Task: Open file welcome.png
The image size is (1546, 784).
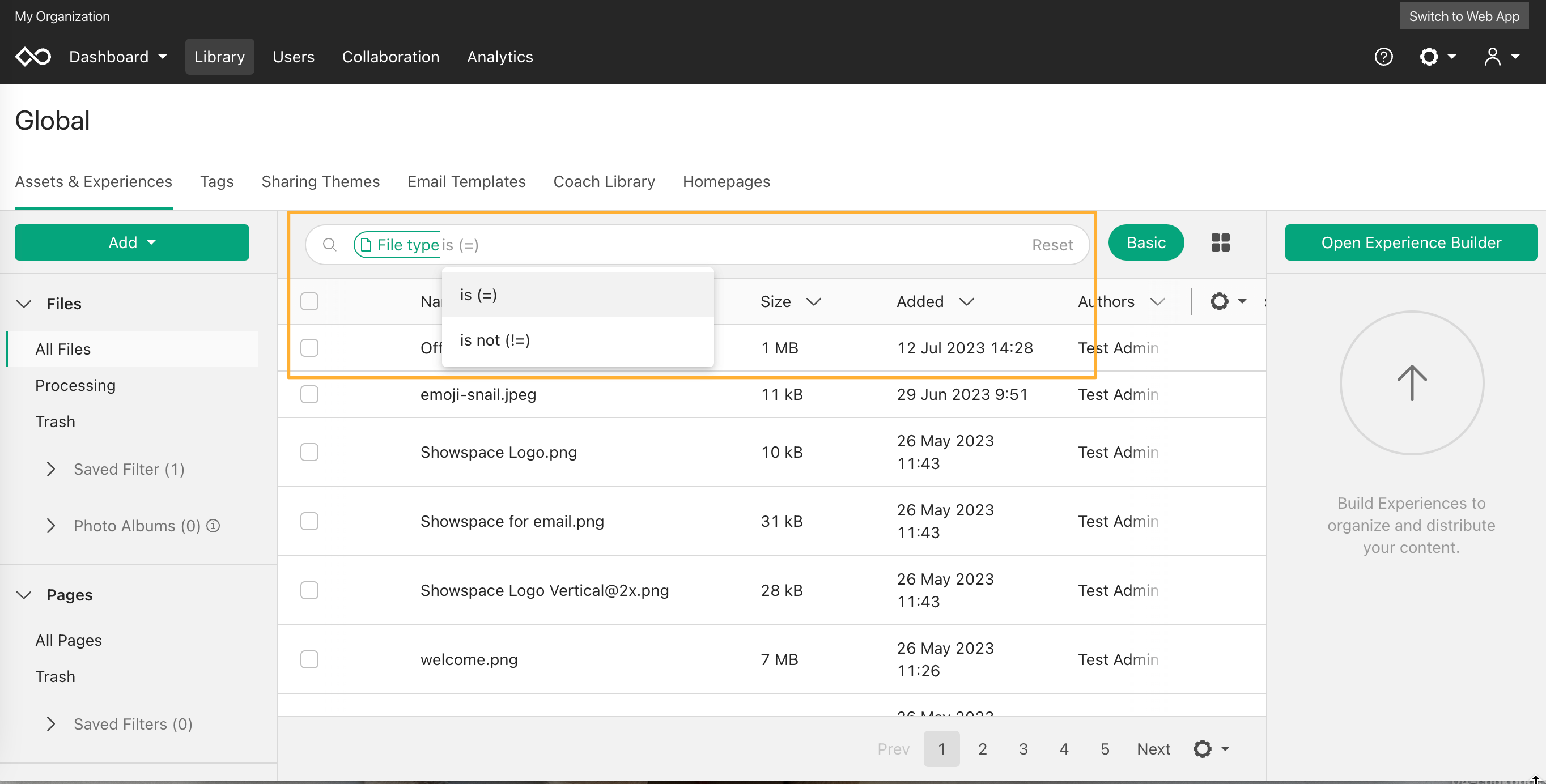Action: click(469, 659)
